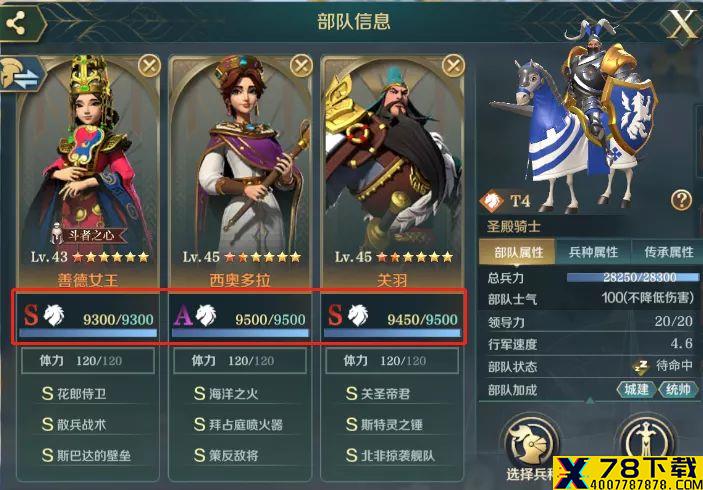Image resolution: width=703 pixels, height=490 pixels.
Task: Click 善德女王's 9300/9300 troop bar
Action: [x=88, y=333]
